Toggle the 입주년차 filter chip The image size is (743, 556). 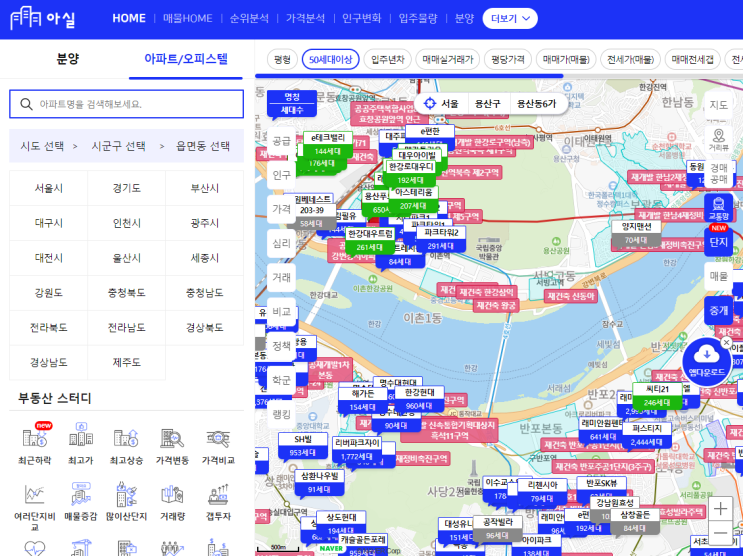pos(388,59)
